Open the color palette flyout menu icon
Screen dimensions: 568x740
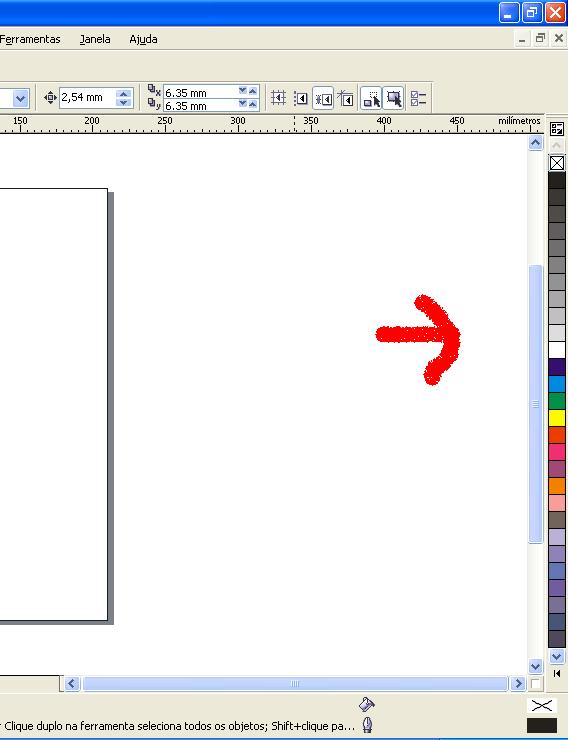tap(557, 129)
